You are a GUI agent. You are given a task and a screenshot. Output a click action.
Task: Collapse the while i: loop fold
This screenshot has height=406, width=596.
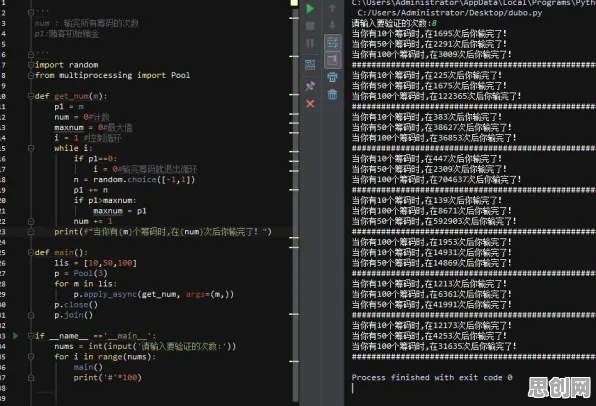coord(31,148)
